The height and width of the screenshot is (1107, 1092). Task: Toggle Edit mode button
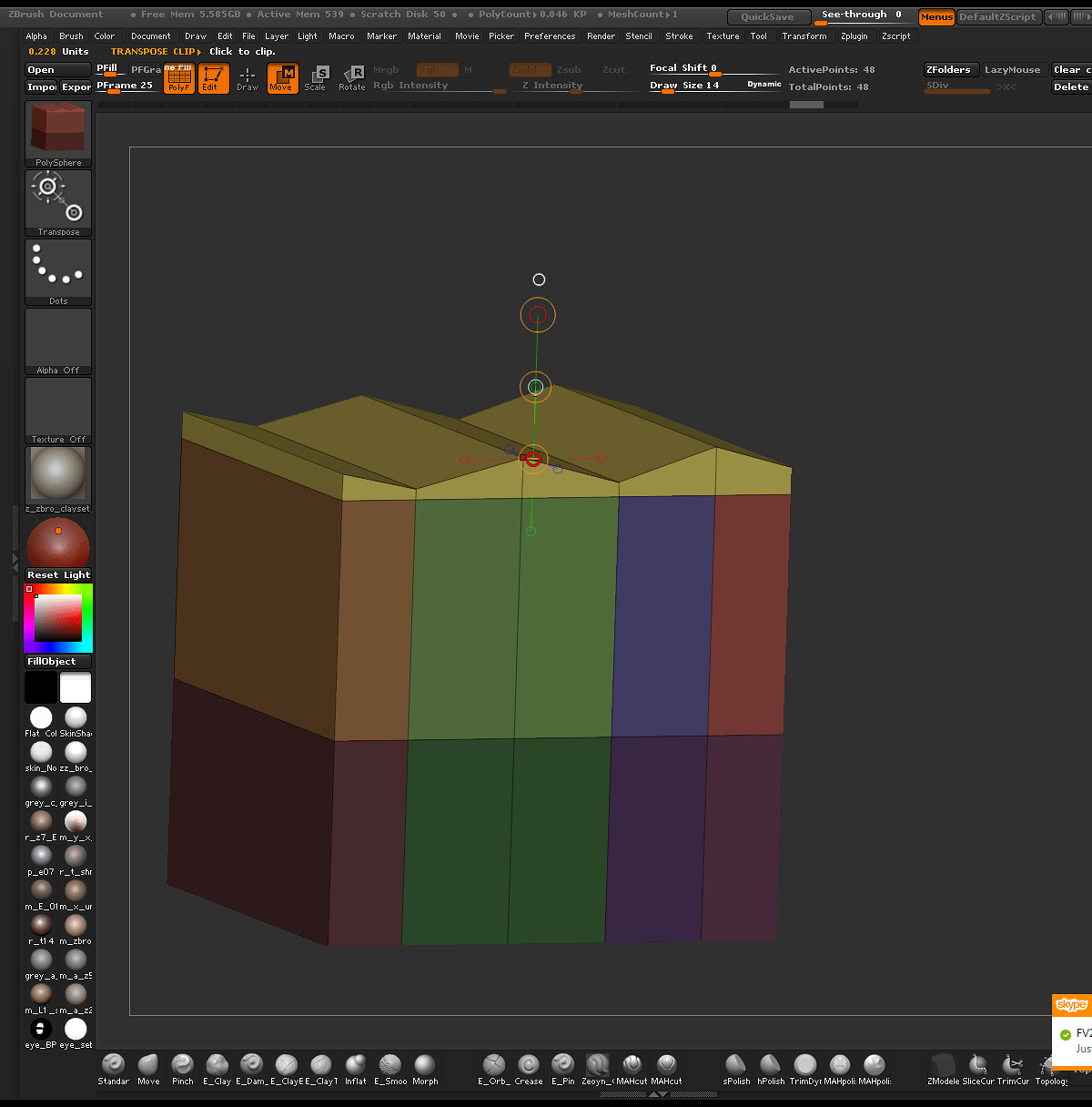(214, 78)
